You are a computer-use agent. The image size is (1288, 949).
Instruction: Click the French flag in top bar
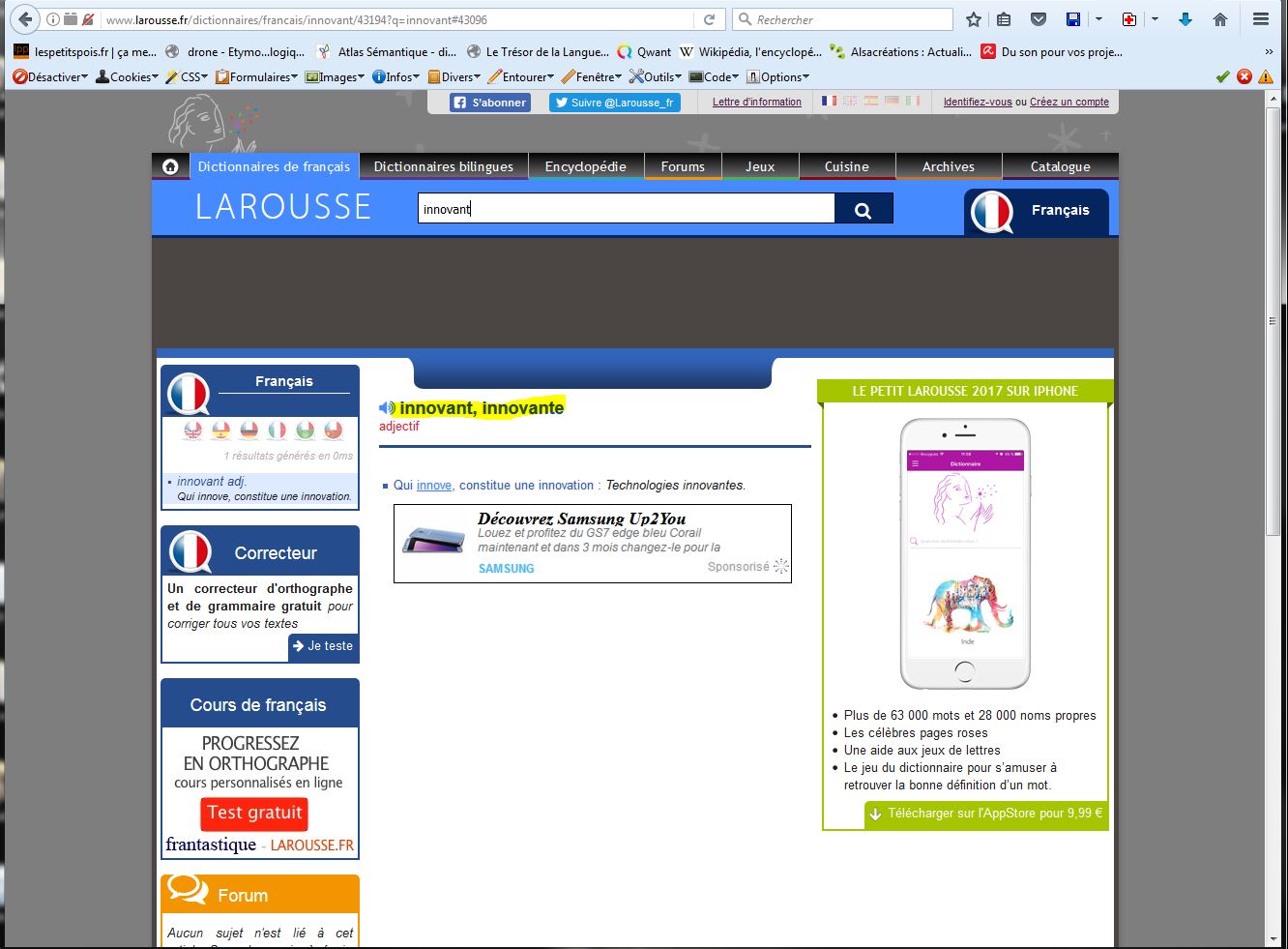tap(829, 101)
